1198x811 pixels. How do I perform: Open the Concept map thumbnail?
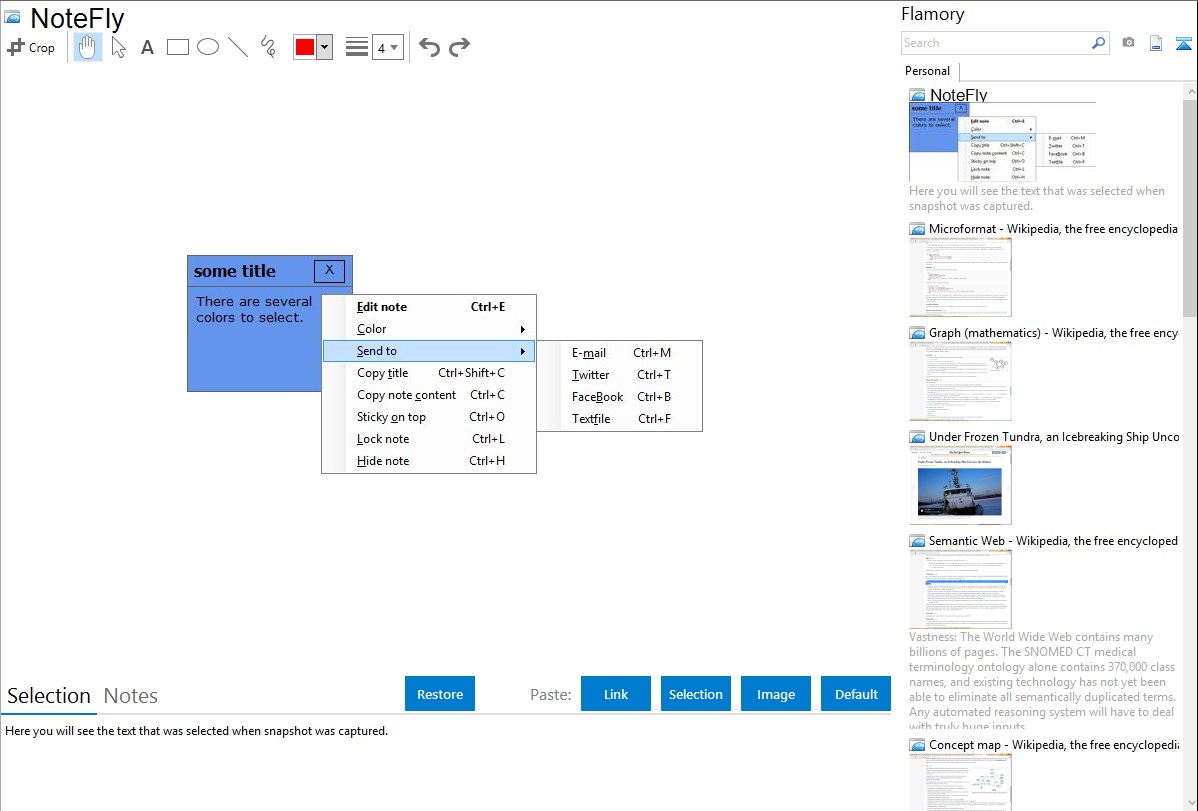(960, 783)
